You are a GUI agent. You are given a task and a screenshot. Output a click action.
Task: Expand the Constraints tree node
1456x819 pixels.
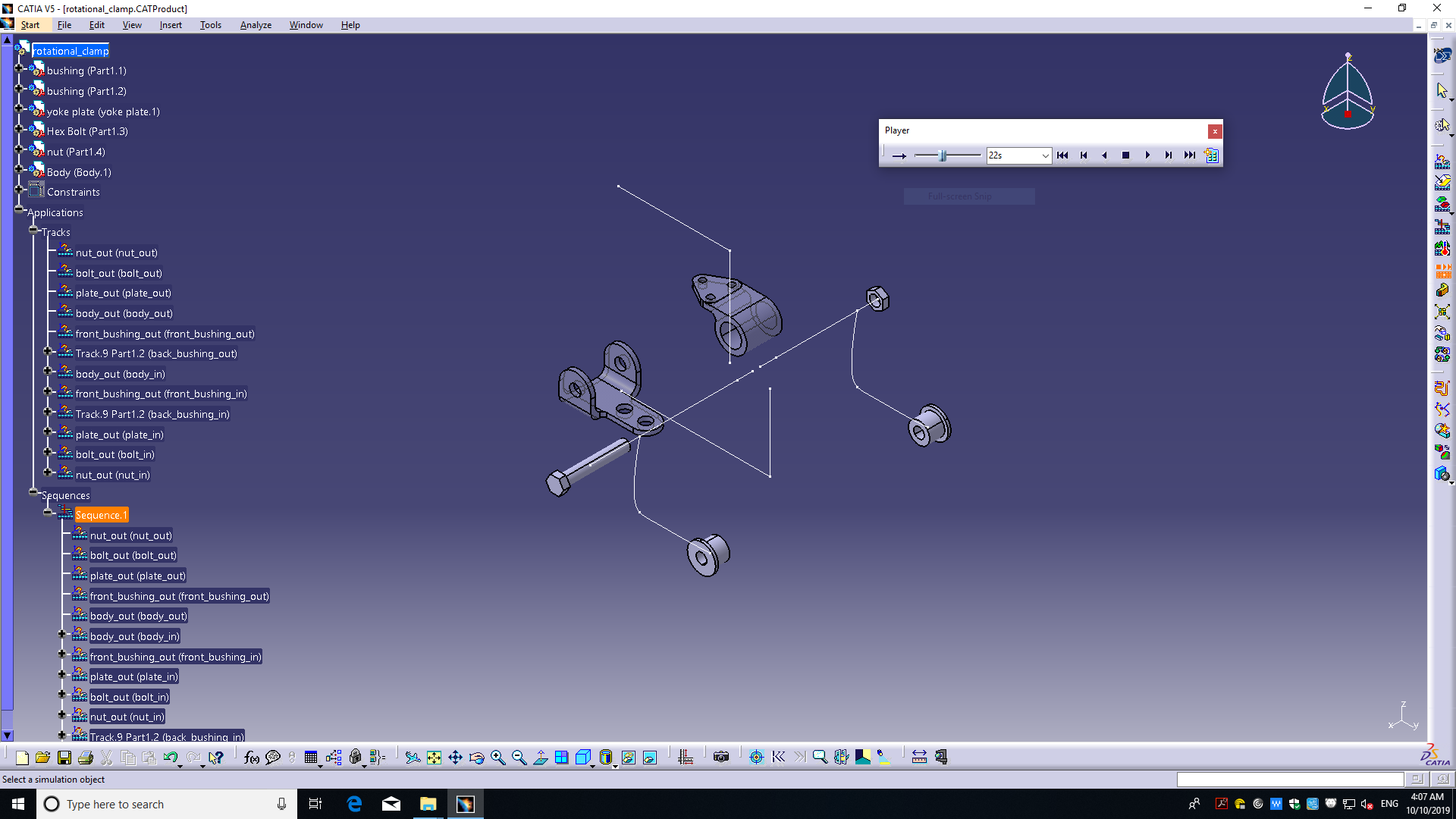point(19,190)
